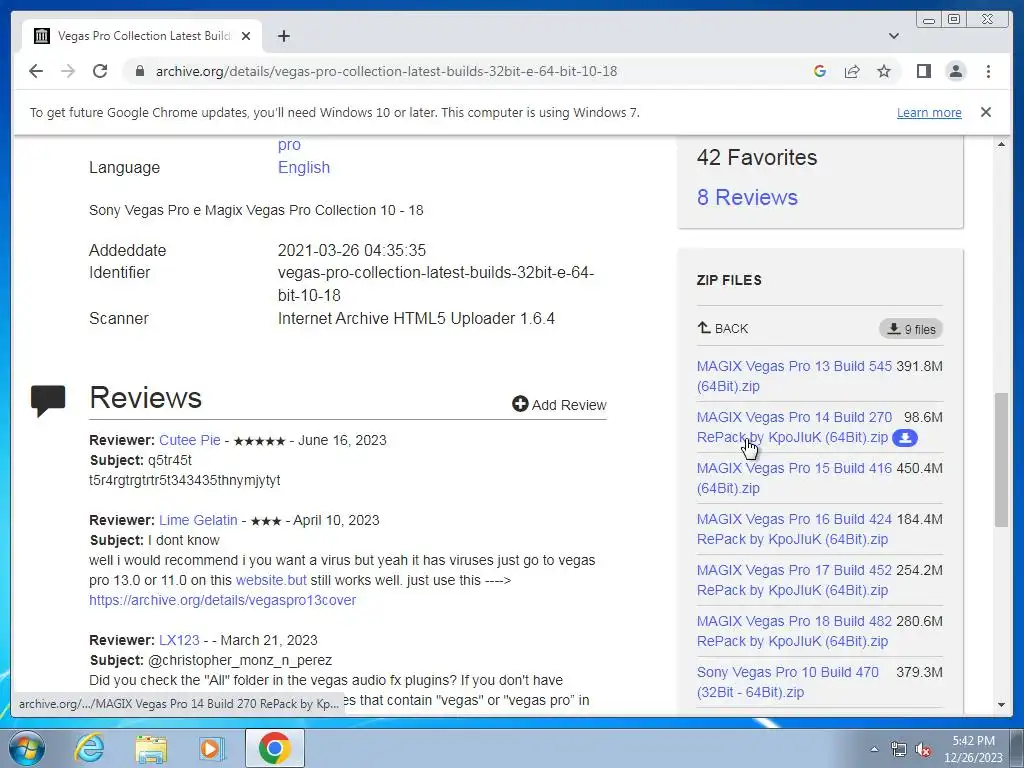Click the scrollbar down arrow
Image resolution: width=1024 pixels, height=768 pixels.
click(1001, 705)
